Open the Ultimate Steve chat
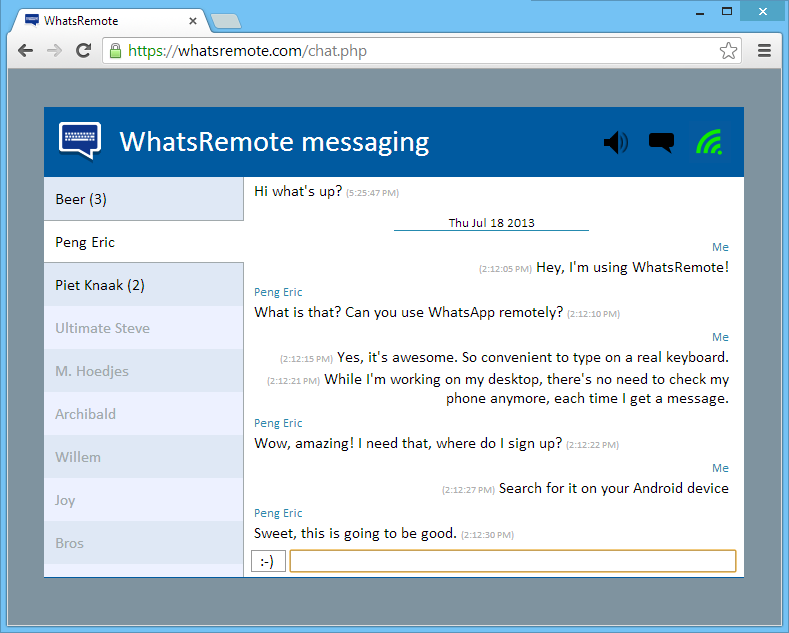Viewport: 789px width, 633px height. pos(143,328)
